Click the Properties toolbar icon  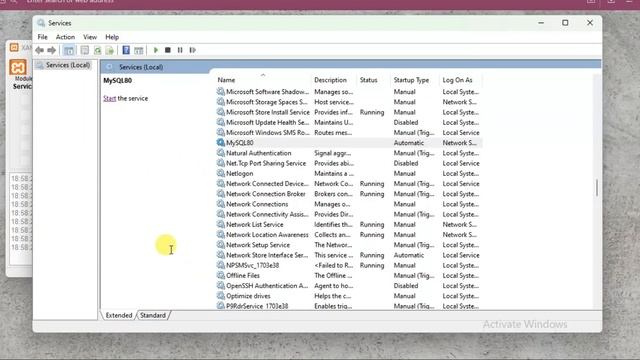click(84, 50)
